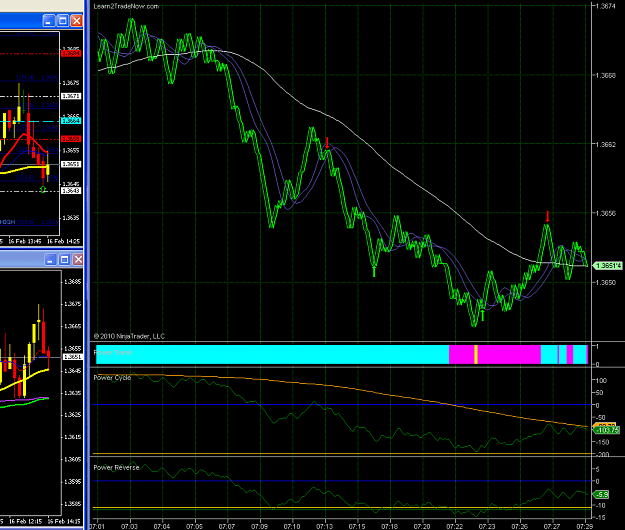Screen dimensions: 625x530
Task: Click the 16 Feb 14:15 date label
Action: coord(64,521)
